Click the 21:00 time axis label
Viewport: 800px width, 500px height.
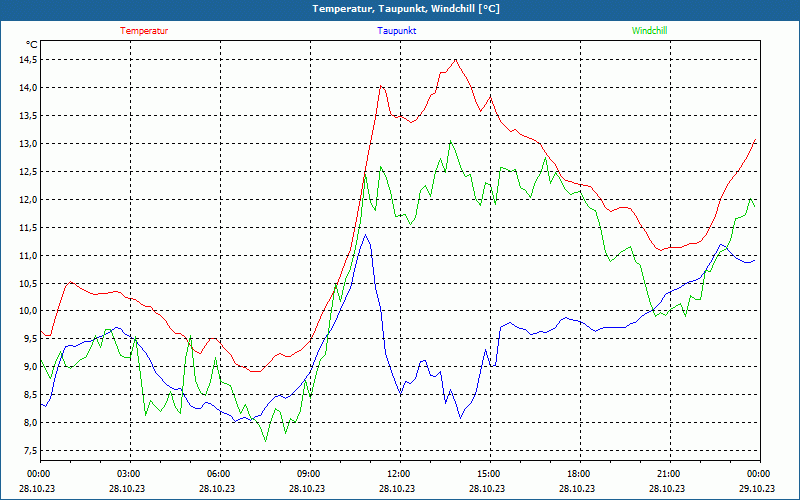click(668, 474)
